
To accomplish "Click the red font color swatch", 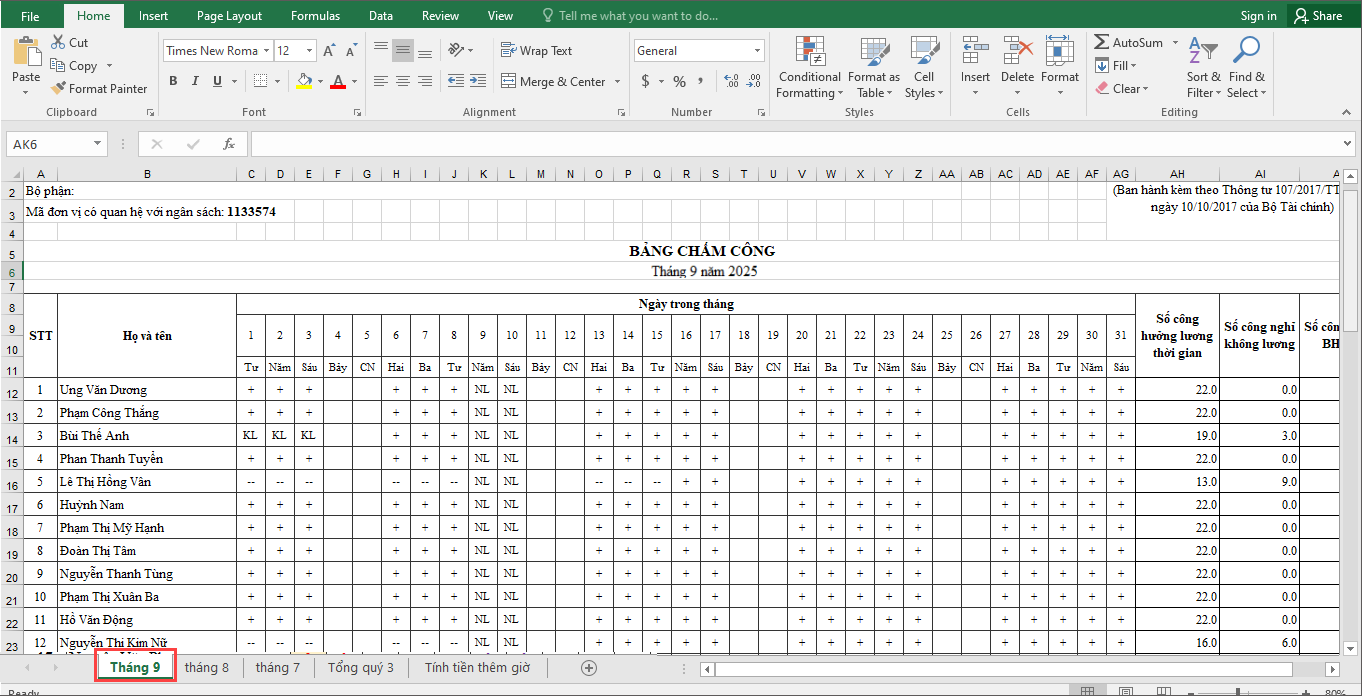I will pos(337,82).
